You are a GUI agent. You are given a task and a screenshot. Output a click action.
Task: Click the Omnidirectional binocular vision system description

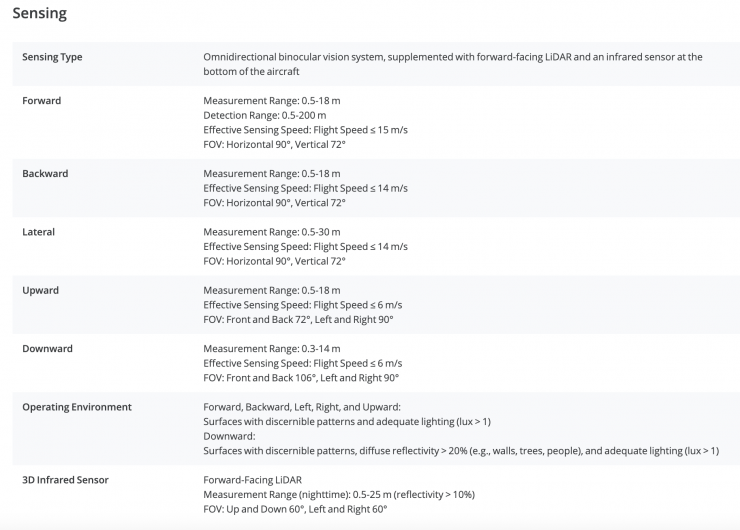tap(452, 64)
